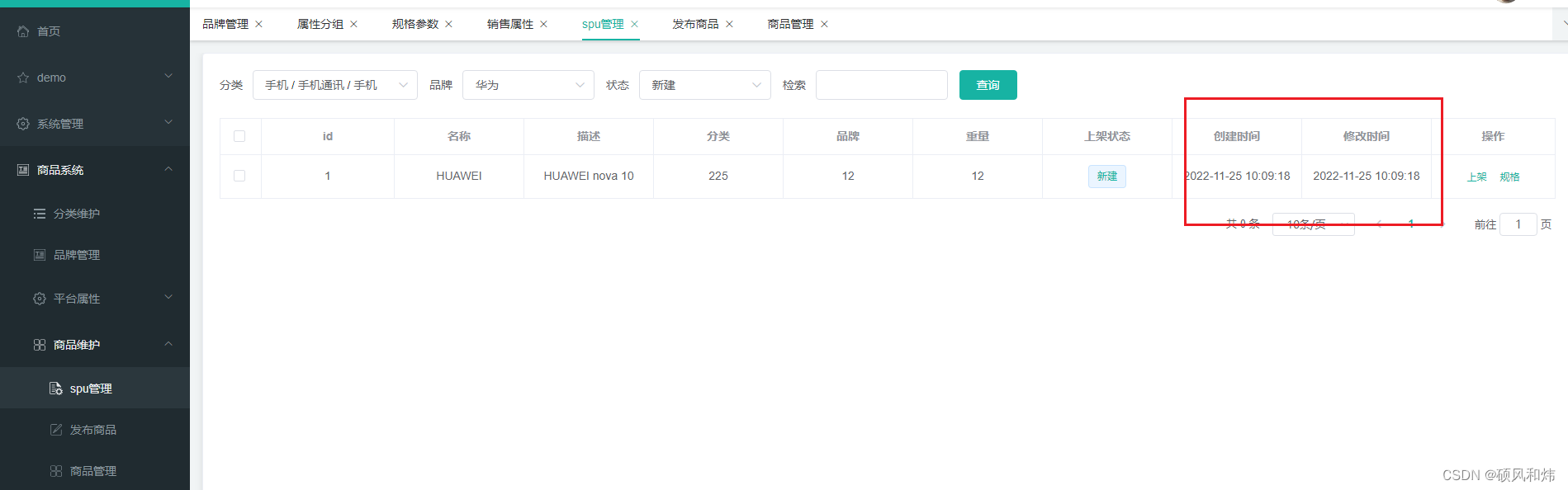1568x490 pixels.
Task: Close the spu管理 tab
Action: click(634, 24)
